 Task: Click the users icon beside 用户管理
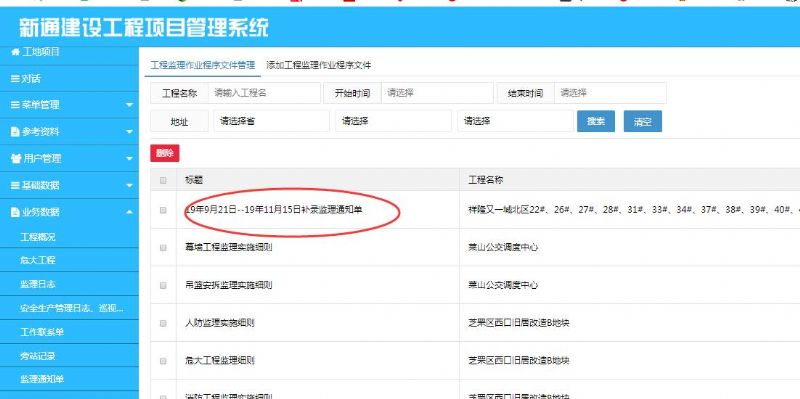16,158
